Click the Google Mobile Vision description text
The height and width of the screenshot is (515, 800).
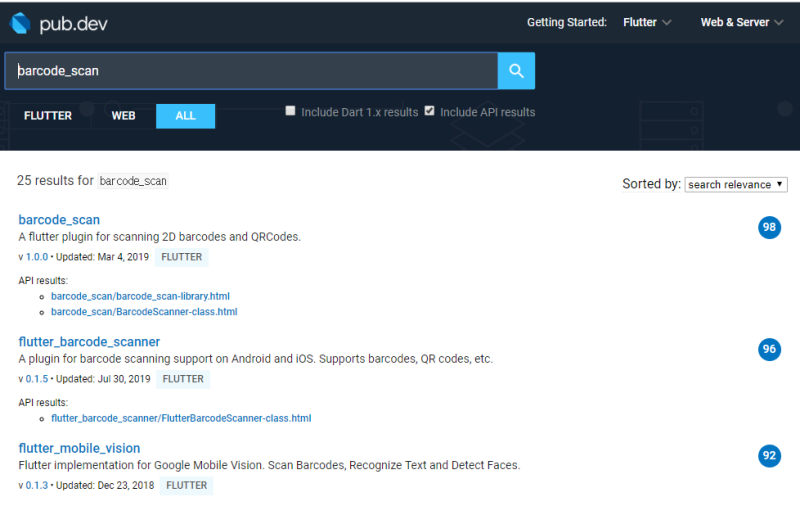(269, 465)
